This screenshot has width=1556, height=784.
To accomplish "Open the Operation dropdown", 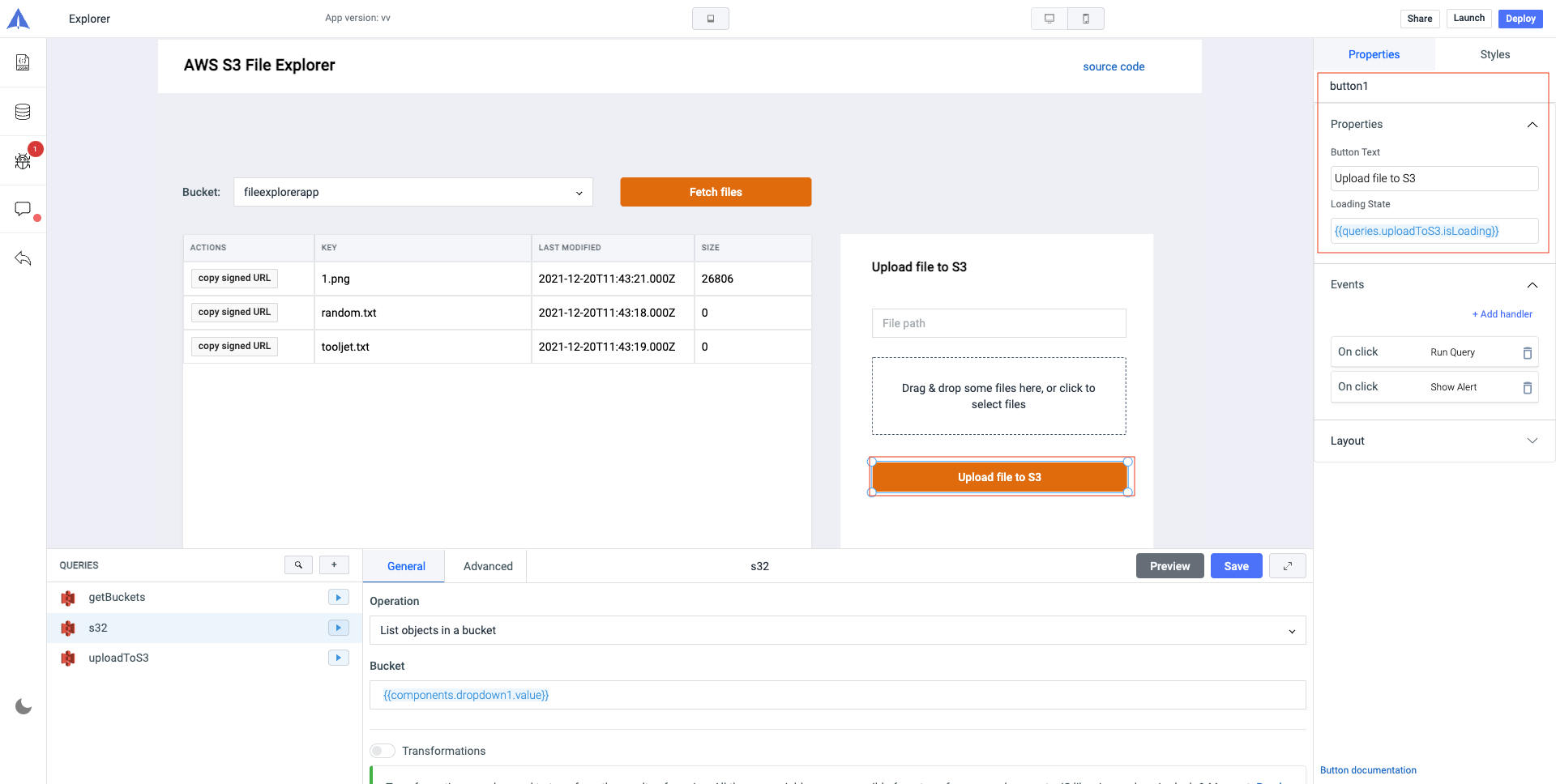I will pyautogui.click(x=837, y=631).
